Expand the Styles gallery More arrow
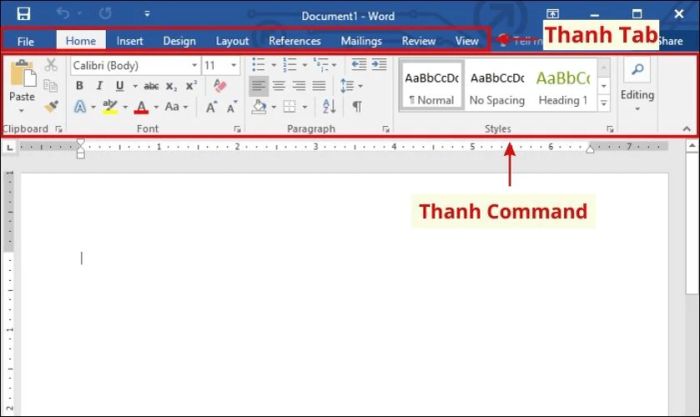 604,104
